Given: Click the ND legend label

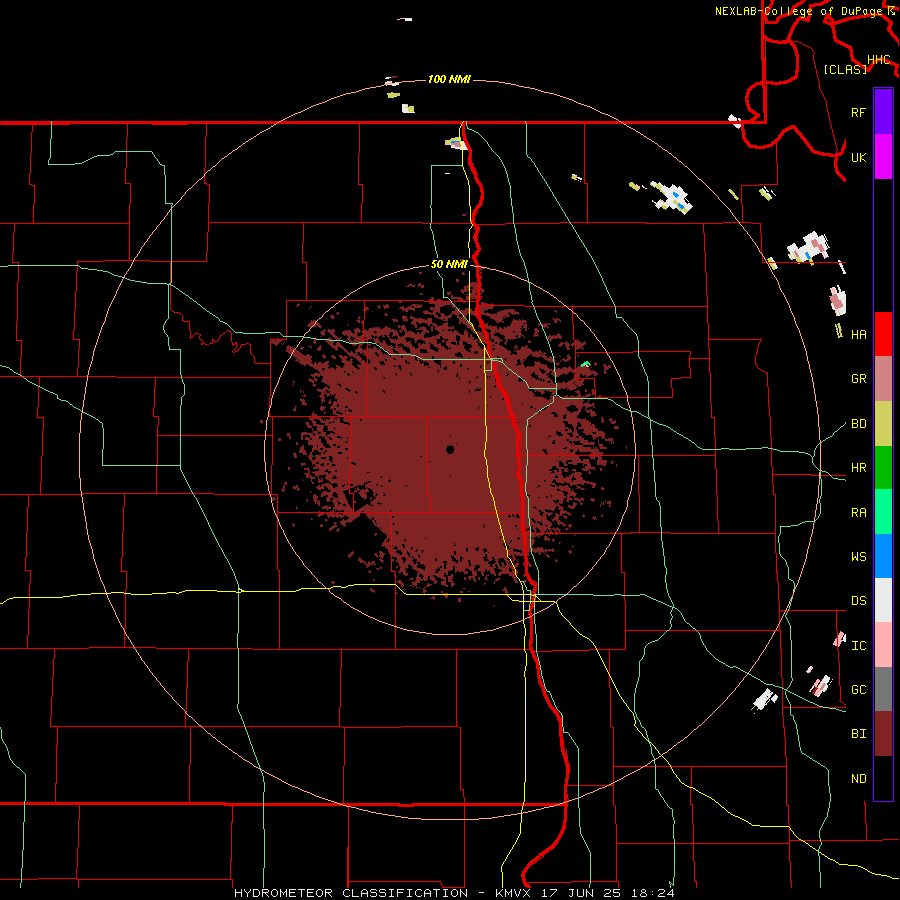Looking at the screenshot, I should (x=858, y=779).
